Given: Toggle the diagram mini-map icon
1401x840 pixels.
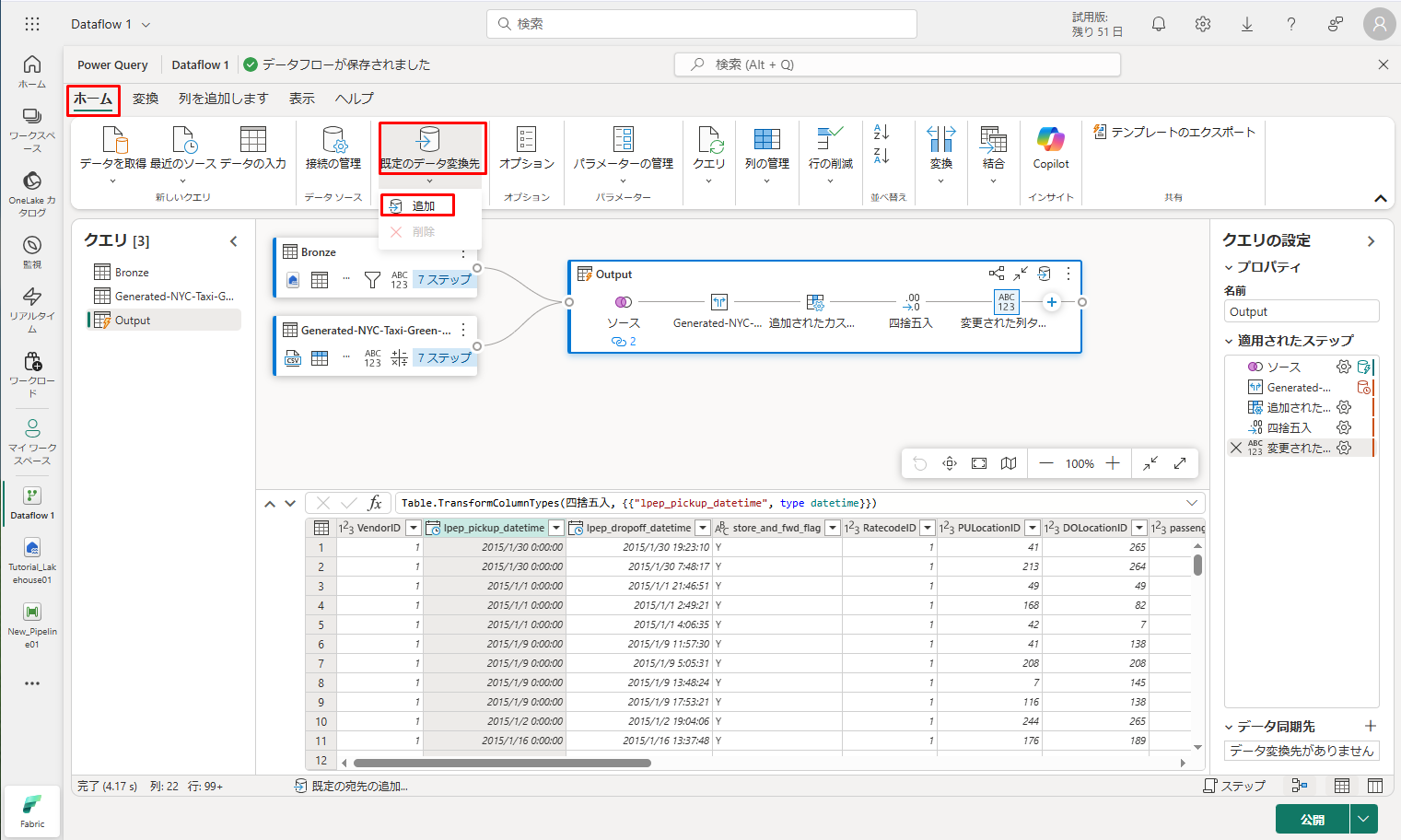Looking at the screenshot, I should [x=1009, y=463].
